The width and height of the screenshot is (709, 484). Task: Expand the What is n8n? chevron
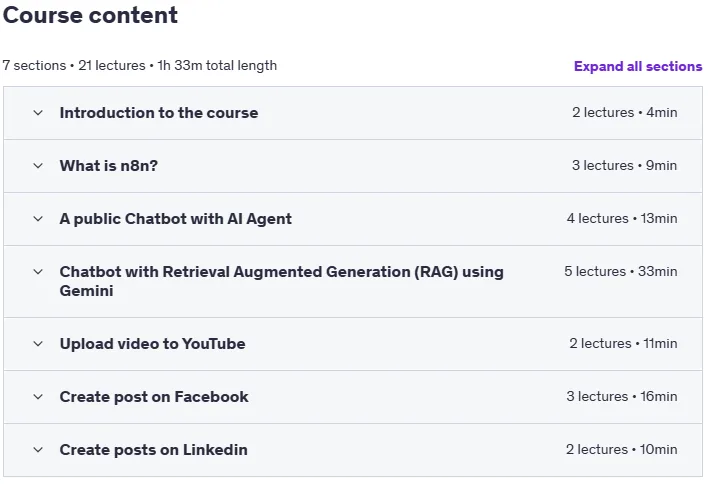coord(38,166)
